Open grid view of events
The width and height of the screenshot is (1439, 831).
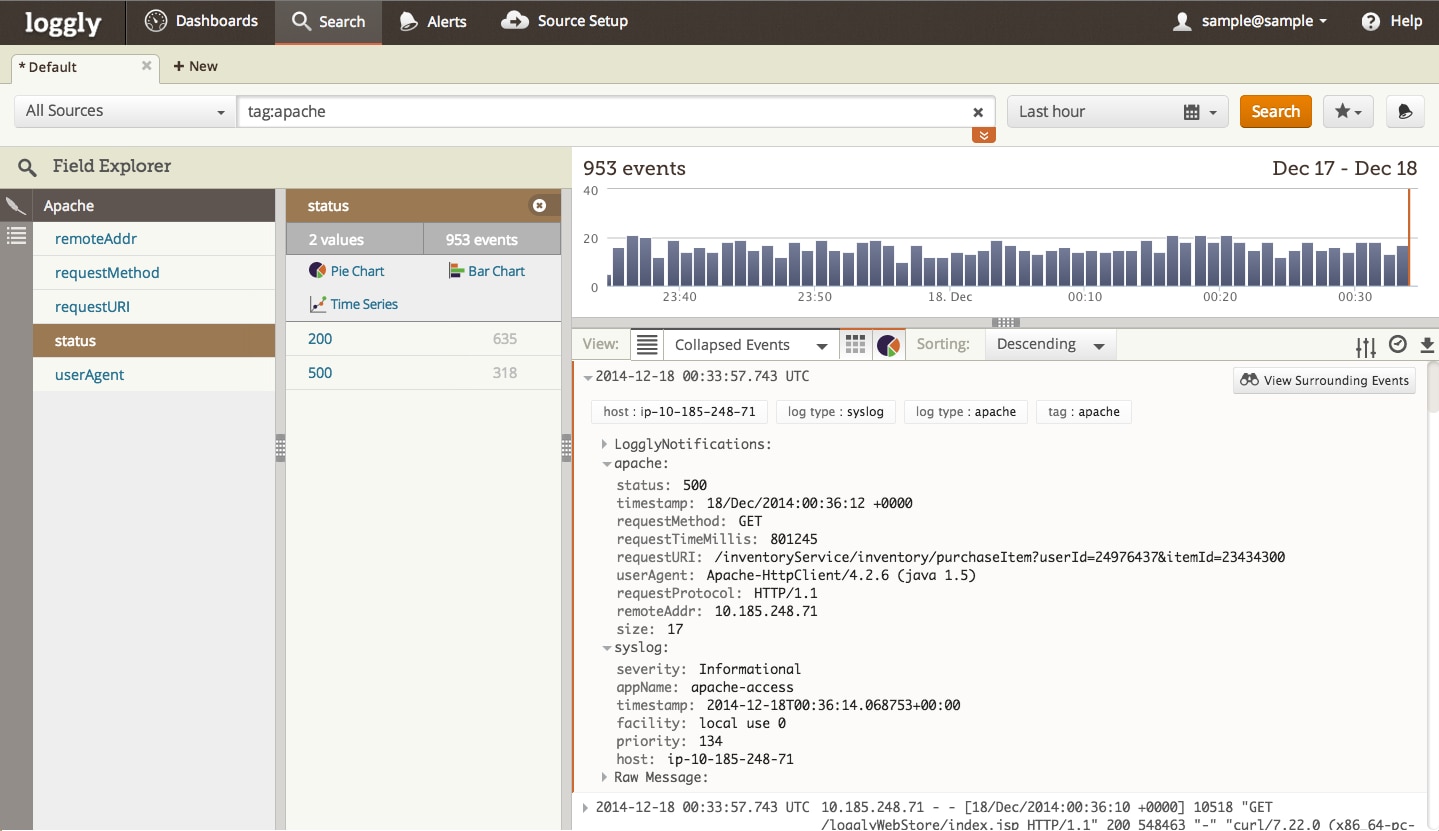coord(855,345)
